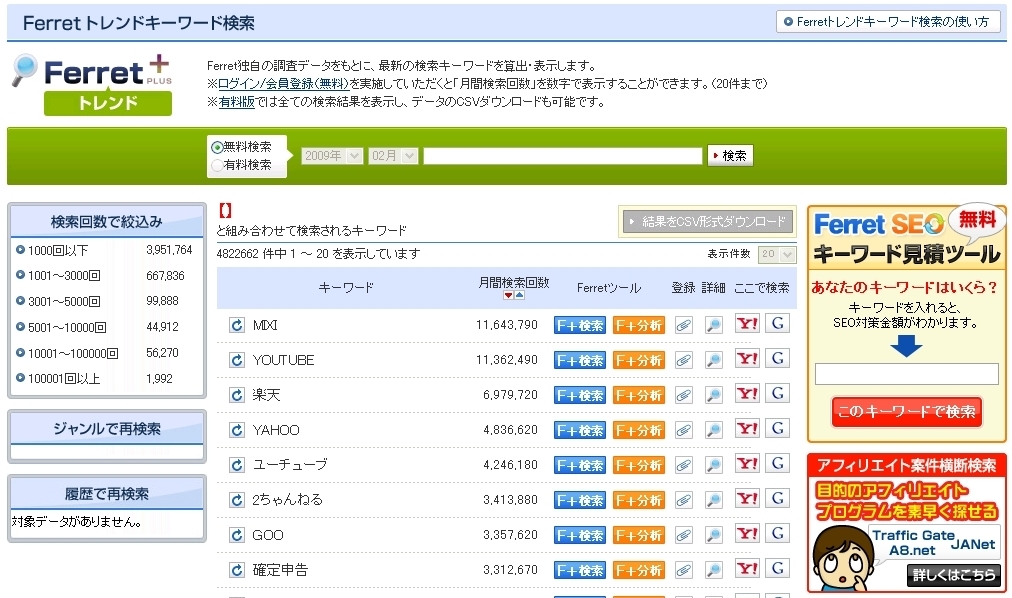Click the refresh icon beside 楽天
Screen dimensions: 1012x598
[x=237, y=395]
